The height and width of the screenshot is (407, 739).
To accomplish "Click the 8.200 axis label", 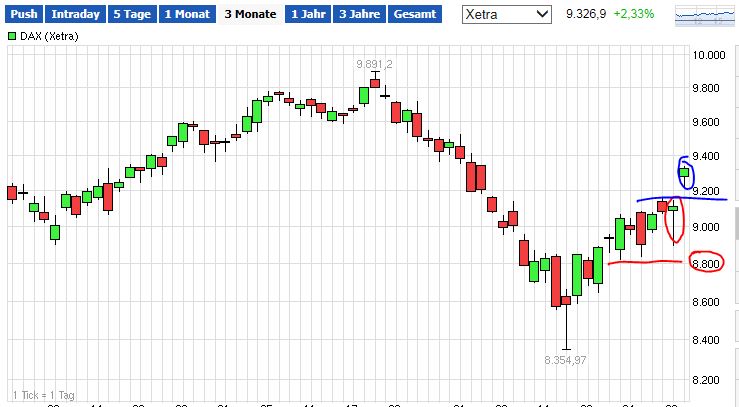I will pos(706,380).
